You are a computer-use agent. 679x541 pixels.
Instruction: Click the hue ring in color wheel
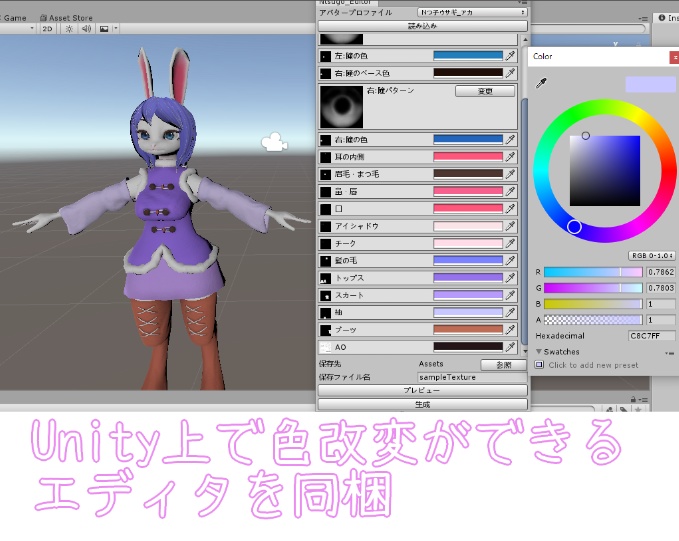(574, 227)
